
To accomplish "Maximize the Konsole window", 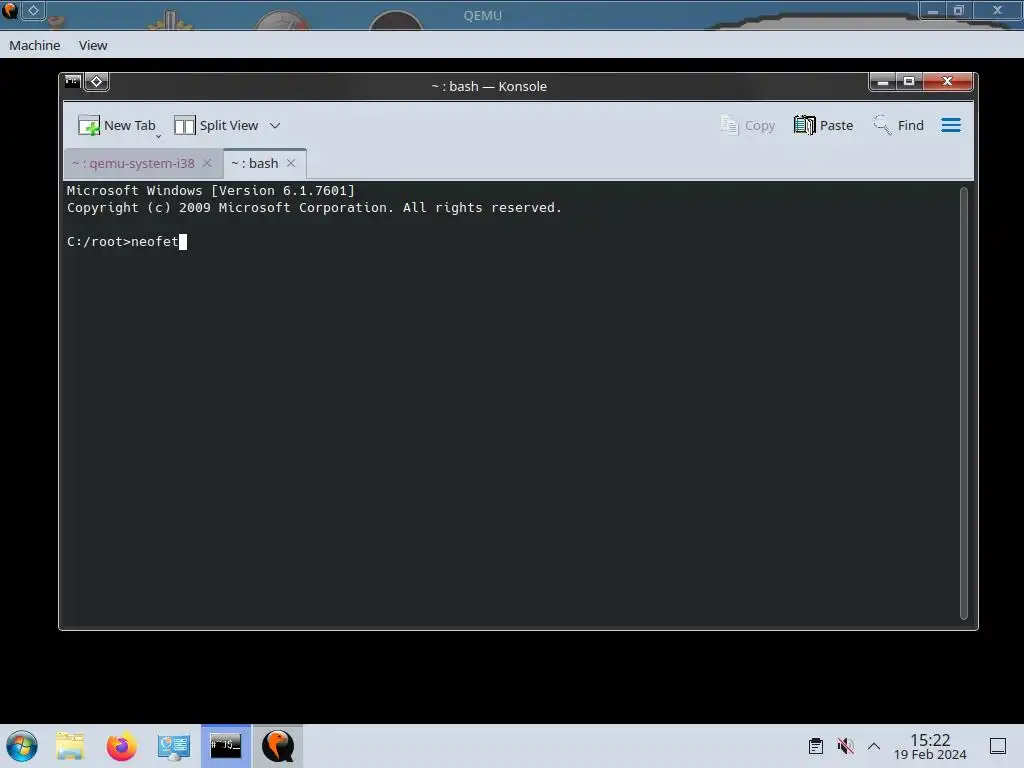I will pos(908,82).
